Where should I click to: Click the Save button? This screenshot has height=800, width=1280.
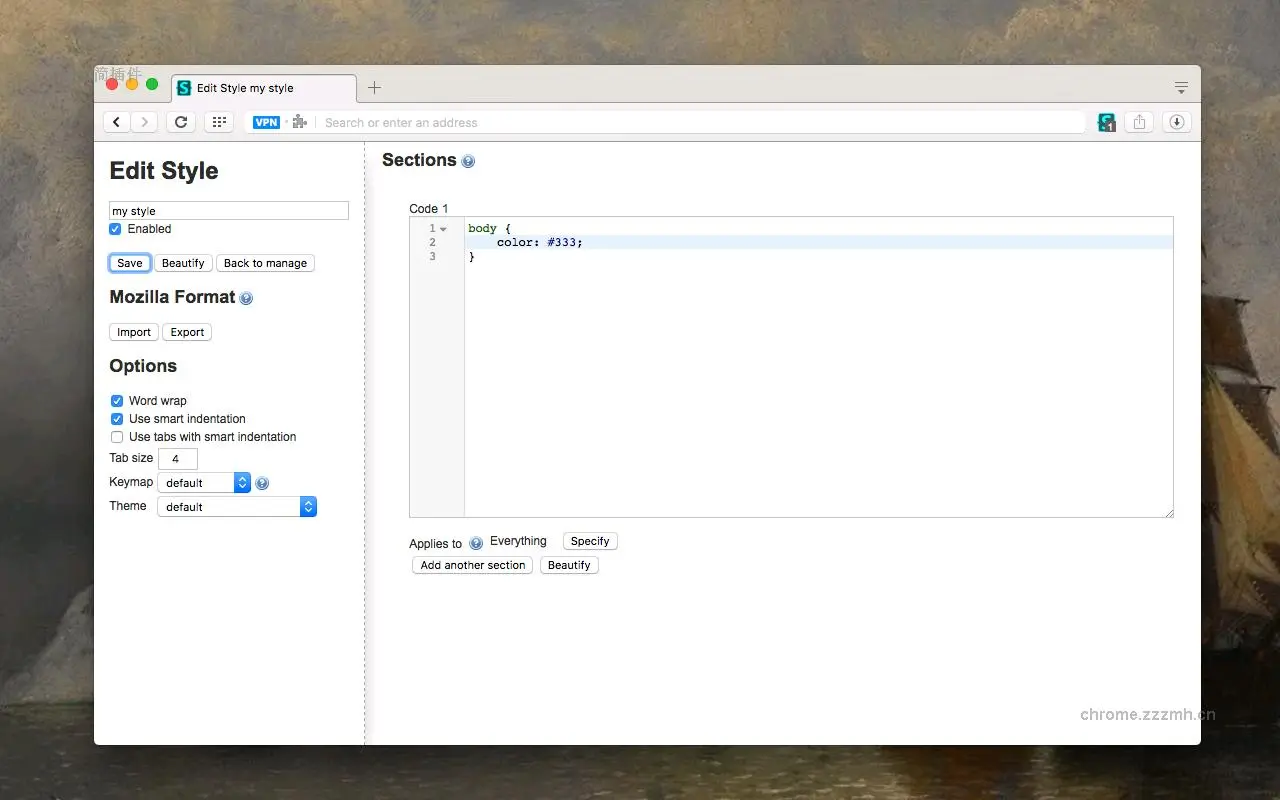tap(130, 263)
